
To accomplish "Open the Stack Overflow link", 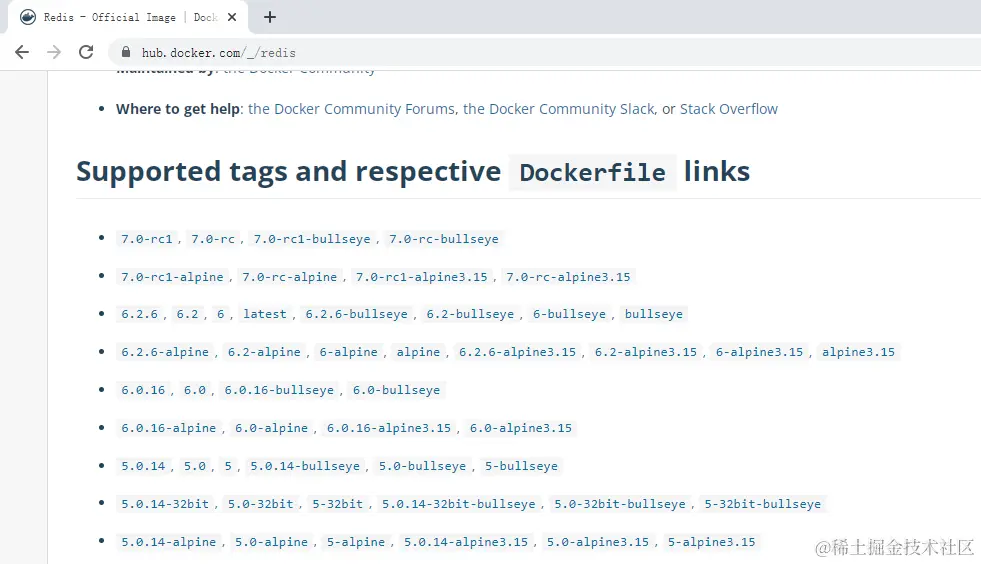I will 729,109.
